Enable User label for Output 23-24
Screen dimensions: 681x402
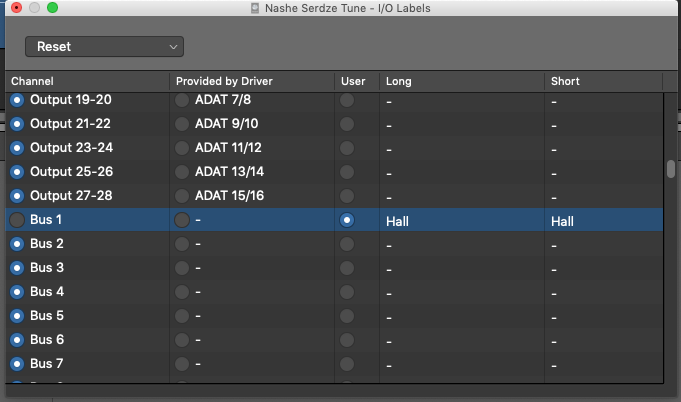pos(347,148)
